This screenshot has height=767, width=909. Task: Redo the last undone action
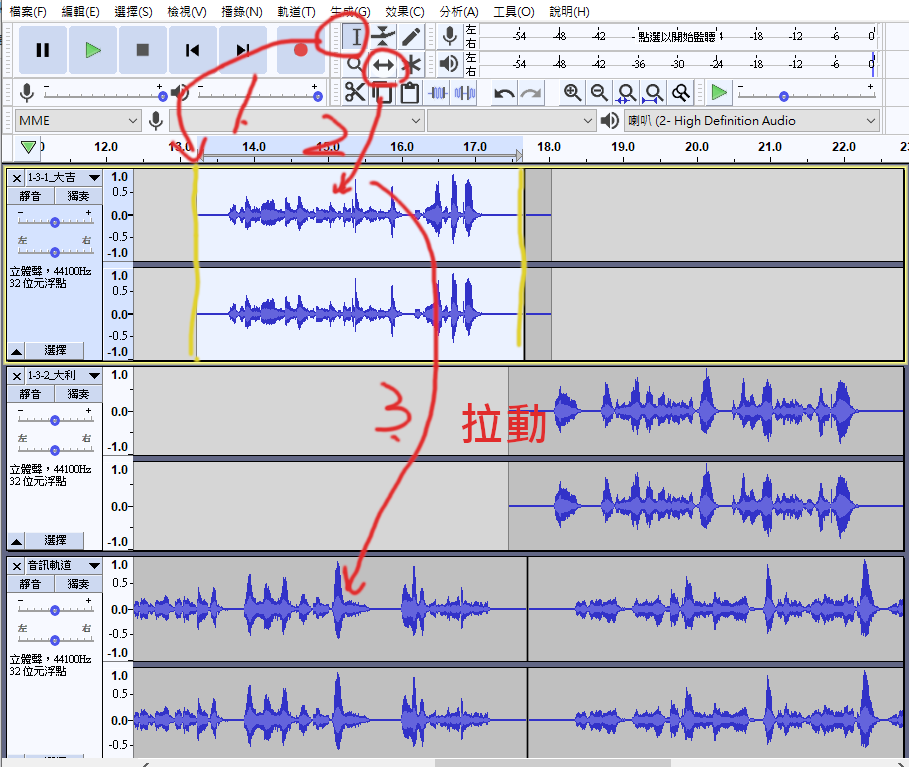tap(531, 92)
